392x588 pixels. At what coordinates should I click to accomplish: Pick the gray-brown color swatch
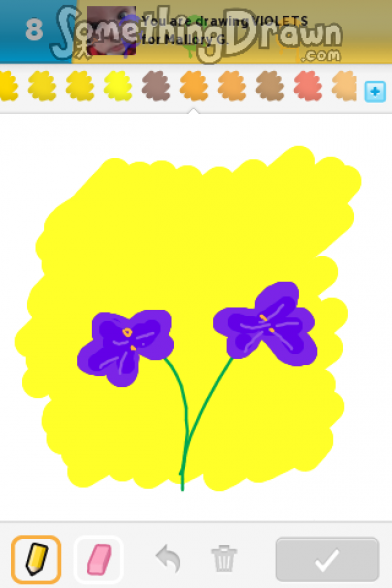[156, 86]
